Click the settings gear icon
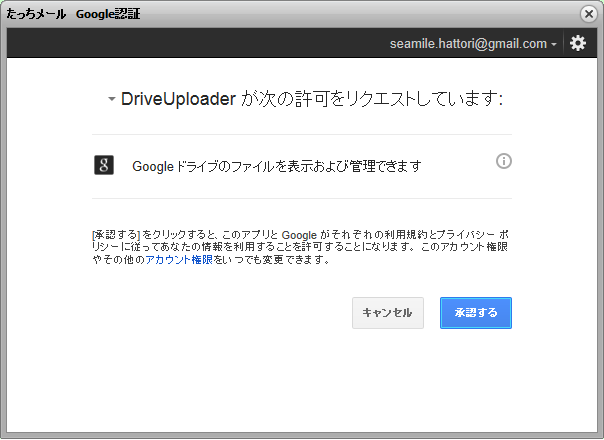The image size is (604, 440). coord(578,43)
